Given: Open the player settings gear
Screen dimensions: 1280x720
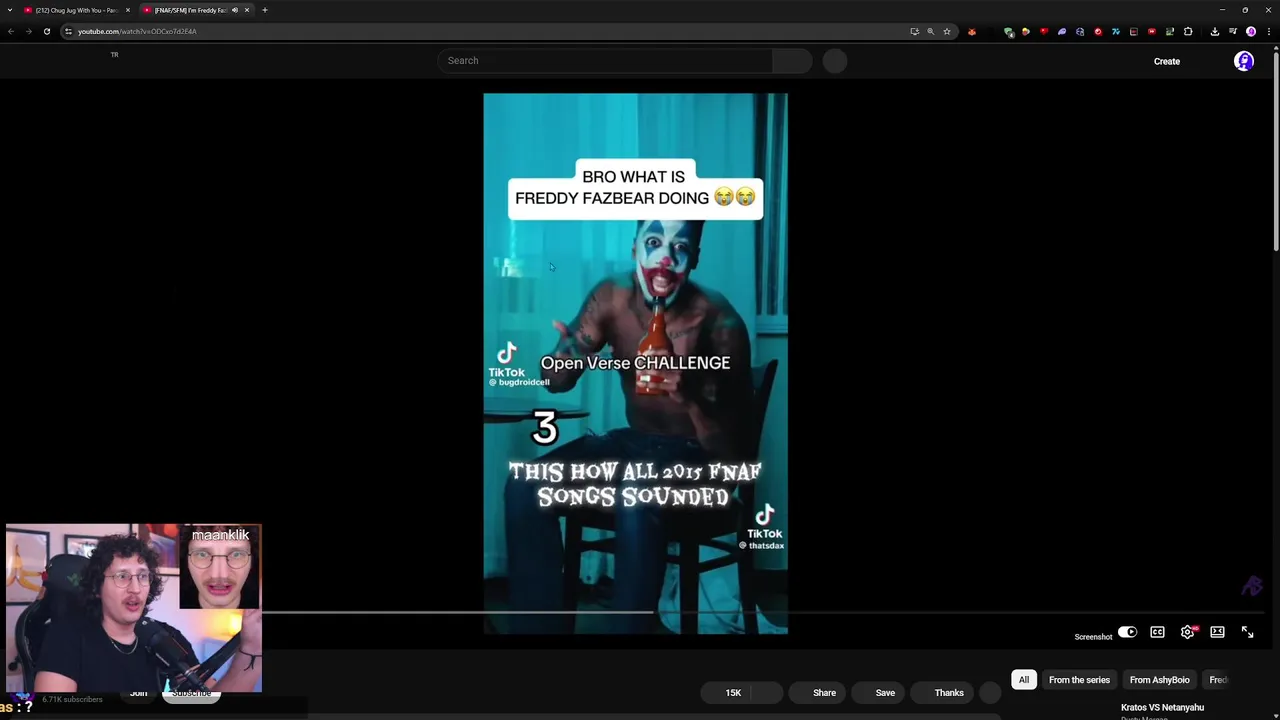Looking at the screenshot, I should (x=1188, y=632).
